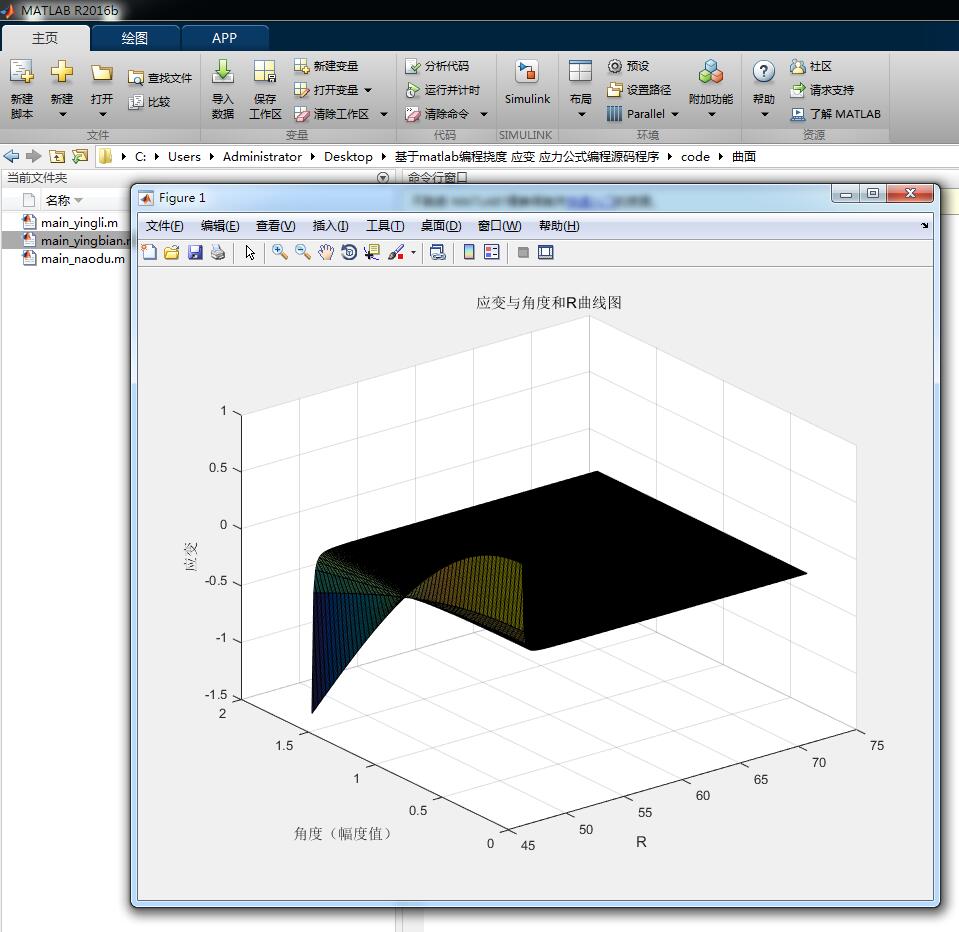This screenshot has height=932, width=959.
Task: Click the Import Data icon
Action: [223, 72]
